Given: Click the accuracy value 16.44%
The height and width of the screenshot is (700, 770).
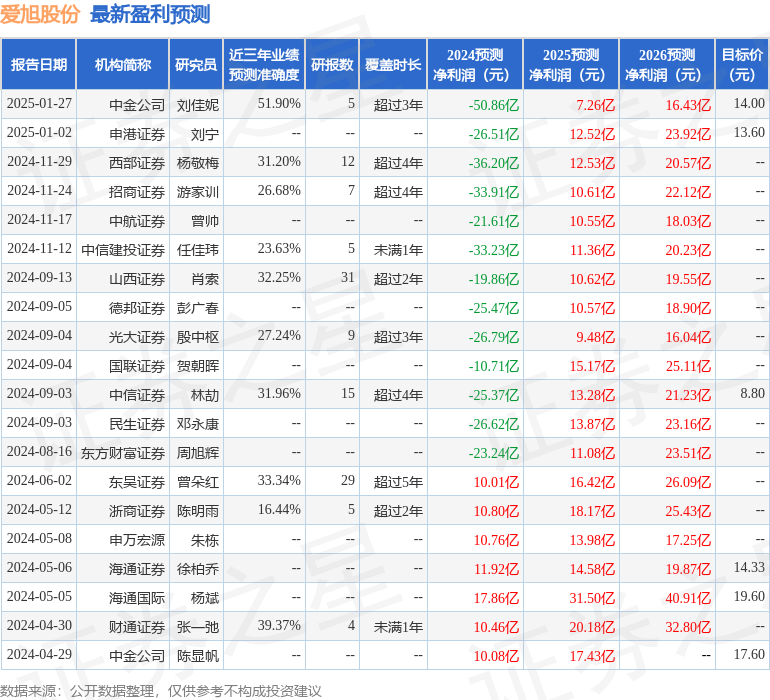Looking at the screenshot, I should [x=279, y=509].
